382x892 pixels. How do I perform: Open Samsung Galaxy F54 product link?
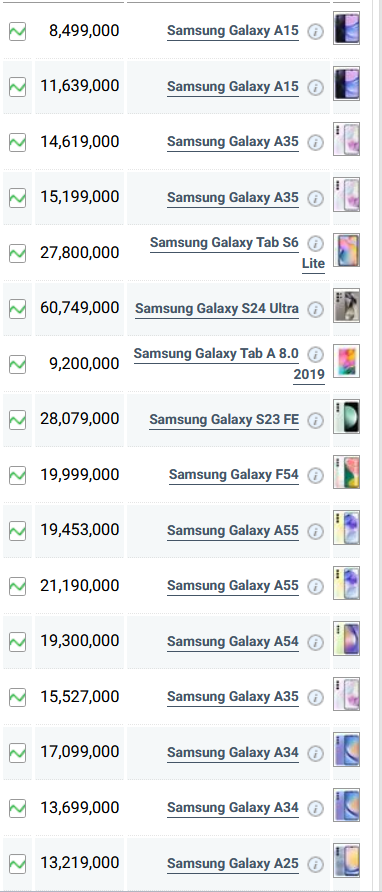point(234,475)
